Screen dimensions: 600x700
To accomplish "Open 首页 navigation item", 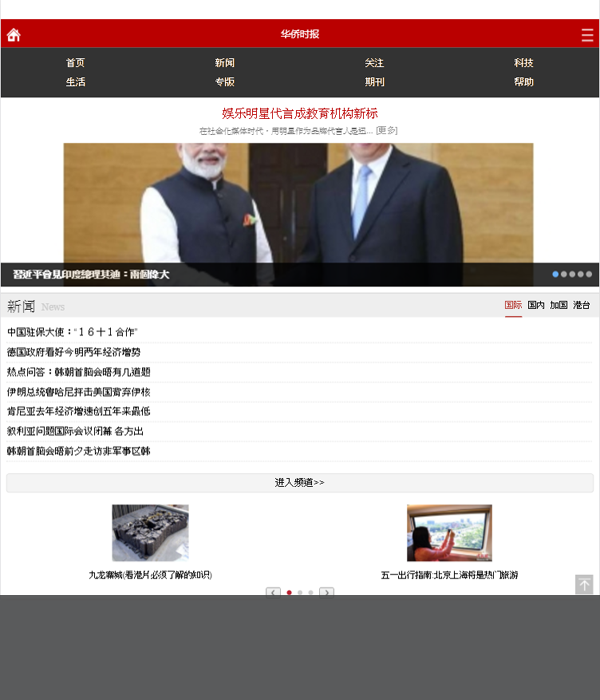I will pos(75,62).
